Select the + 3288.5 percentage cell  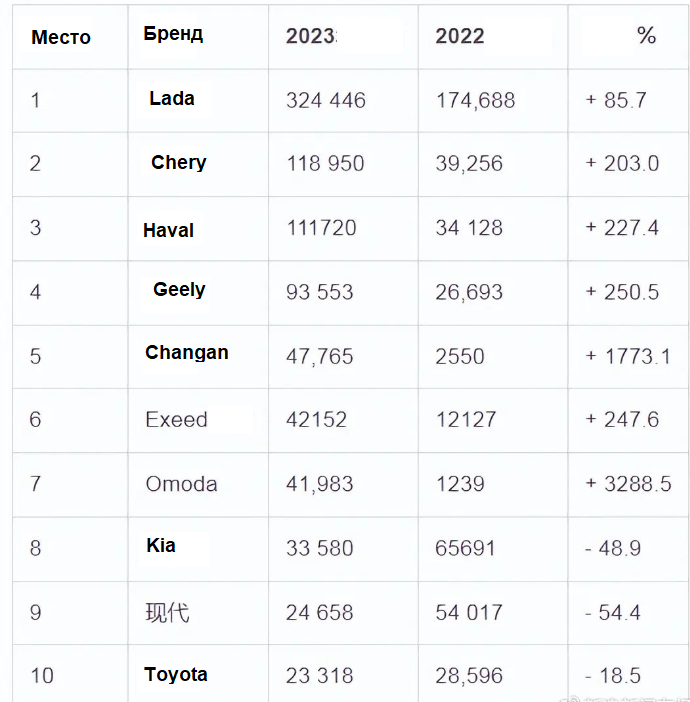[628, 484]
